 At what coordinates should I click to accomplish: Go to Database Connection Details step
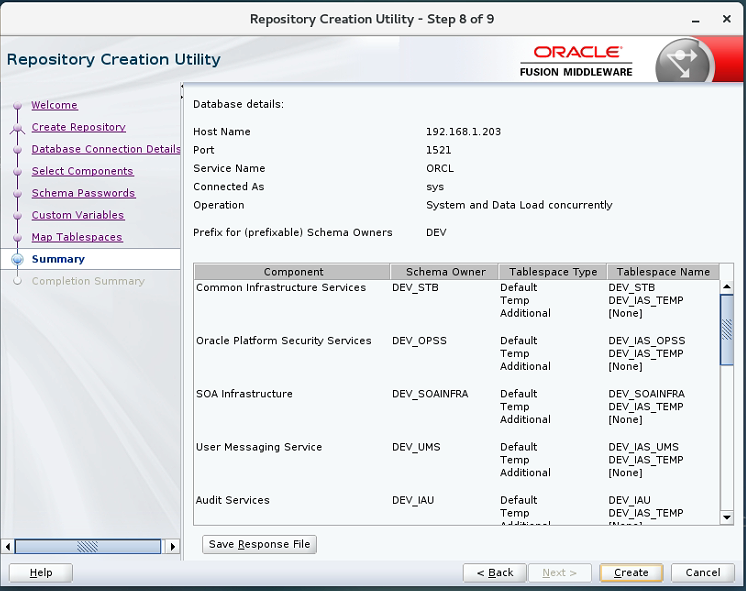pyautogui.click(x=106, y=149)
